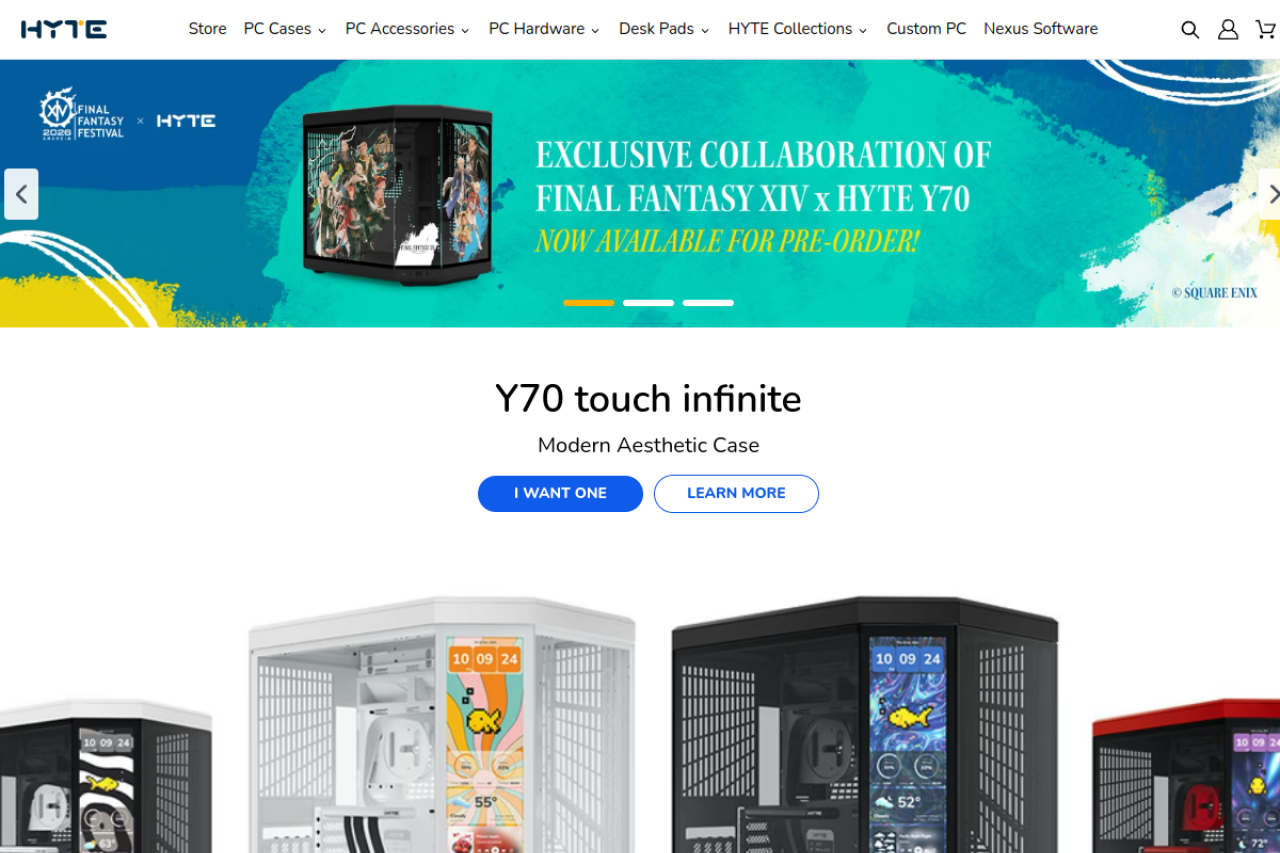Image resolution: width=1280 pixels, height=853 pixels.
Task: Select the black Y70 touch case image
Action: 865,725
